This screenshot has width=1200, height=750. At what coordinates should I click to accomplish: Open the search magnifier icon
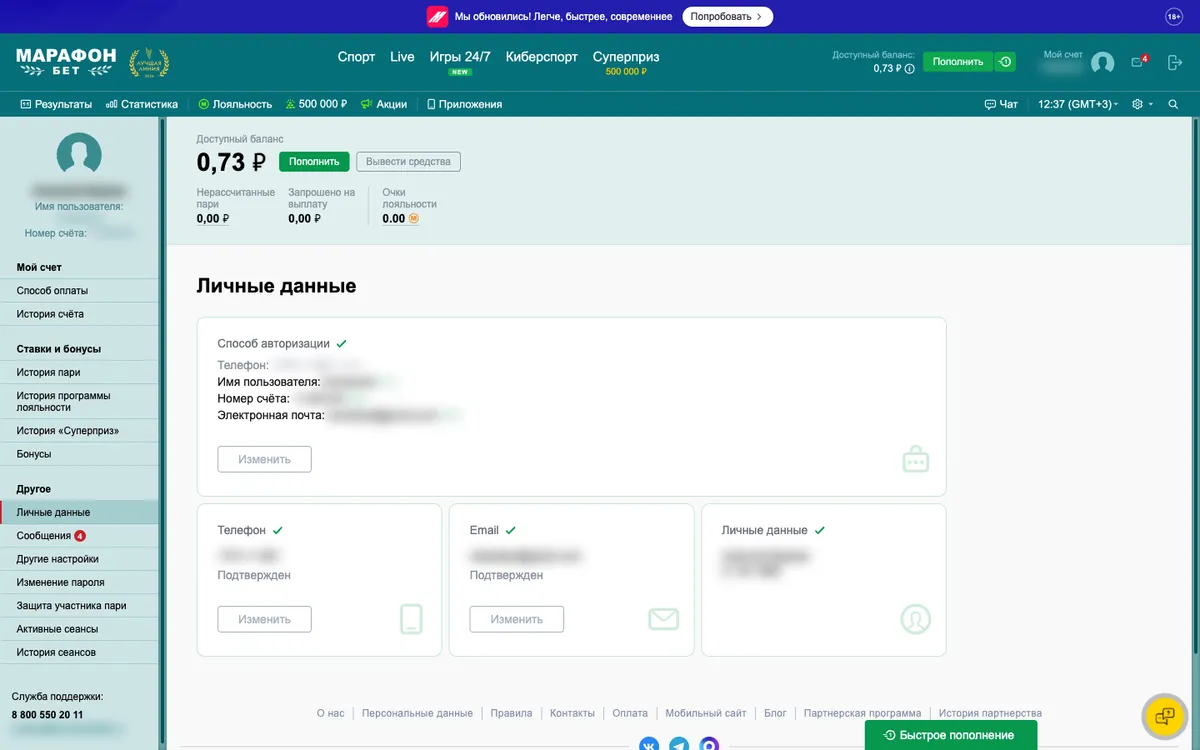click(x=1173, y=104)
